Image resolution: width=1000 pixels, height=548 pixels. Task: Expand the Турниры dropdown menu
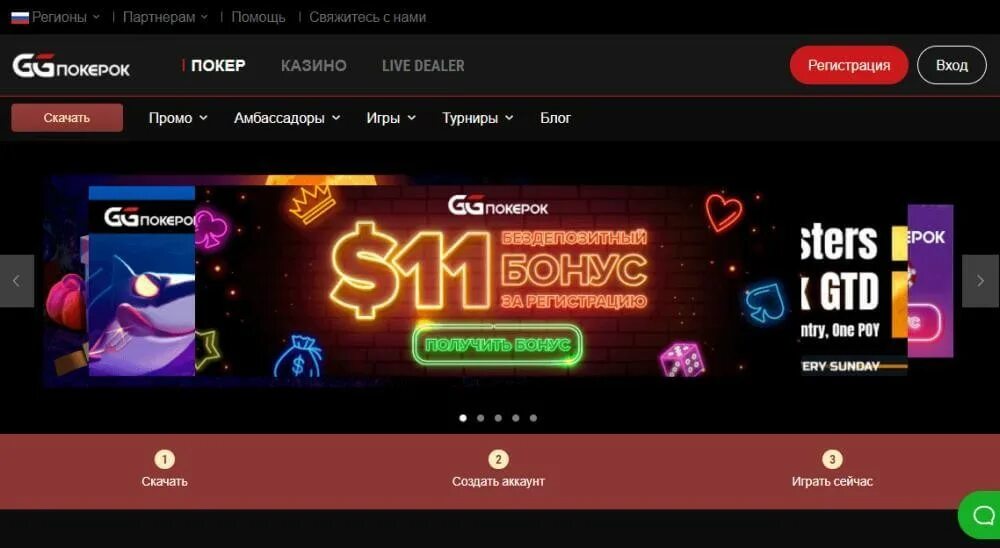click(478, 118)
